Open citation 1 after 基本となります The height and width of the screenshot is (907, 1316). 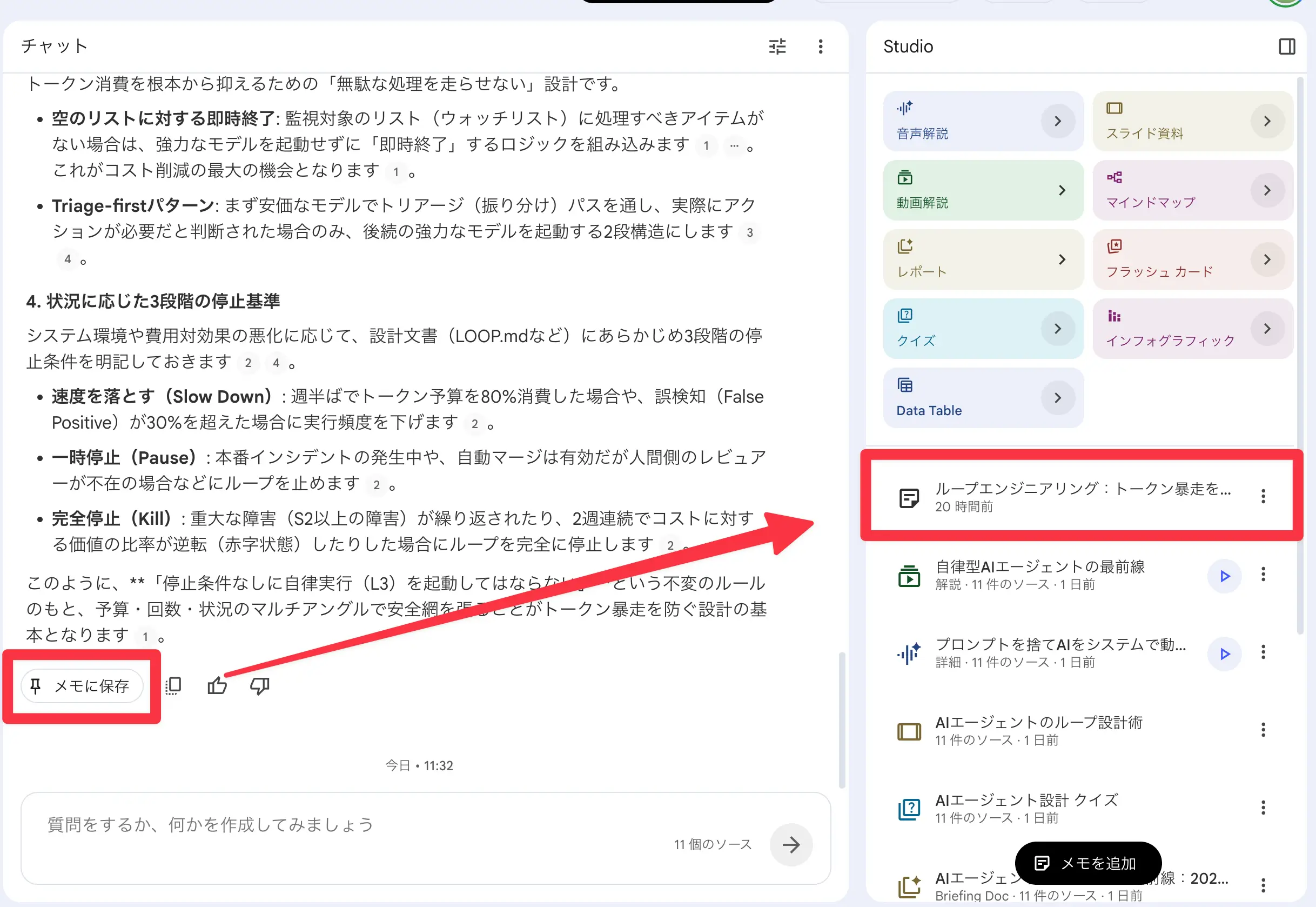145,637
